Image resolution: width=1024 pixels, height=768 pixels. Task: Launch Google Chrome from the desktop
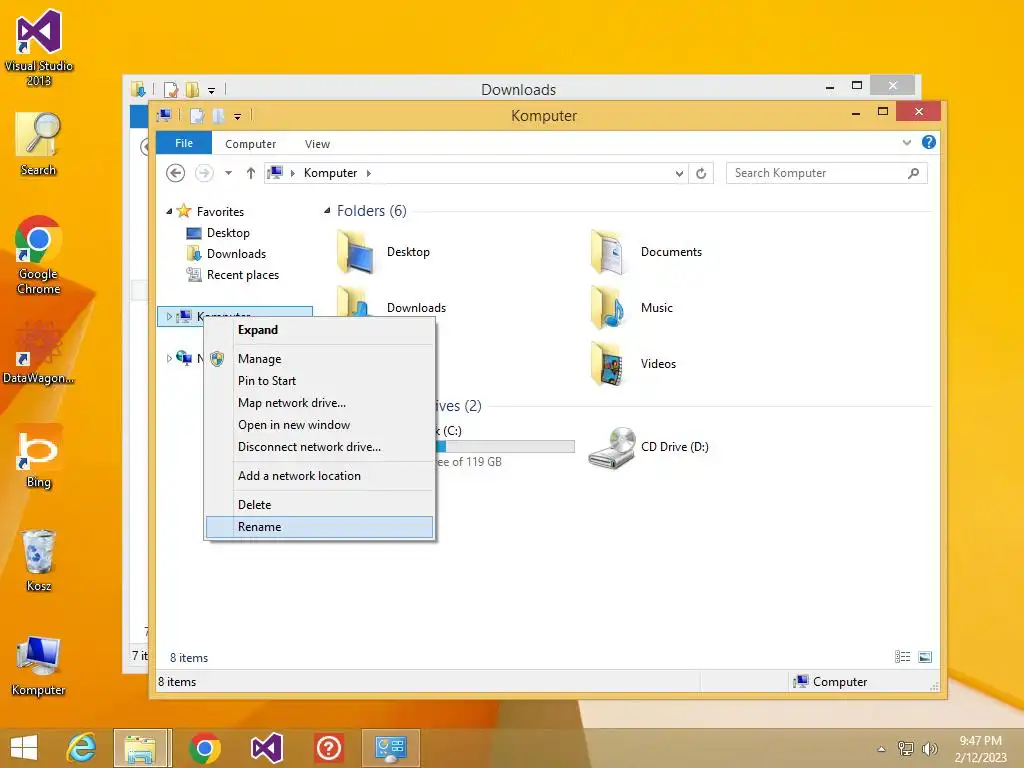point(39,255)
